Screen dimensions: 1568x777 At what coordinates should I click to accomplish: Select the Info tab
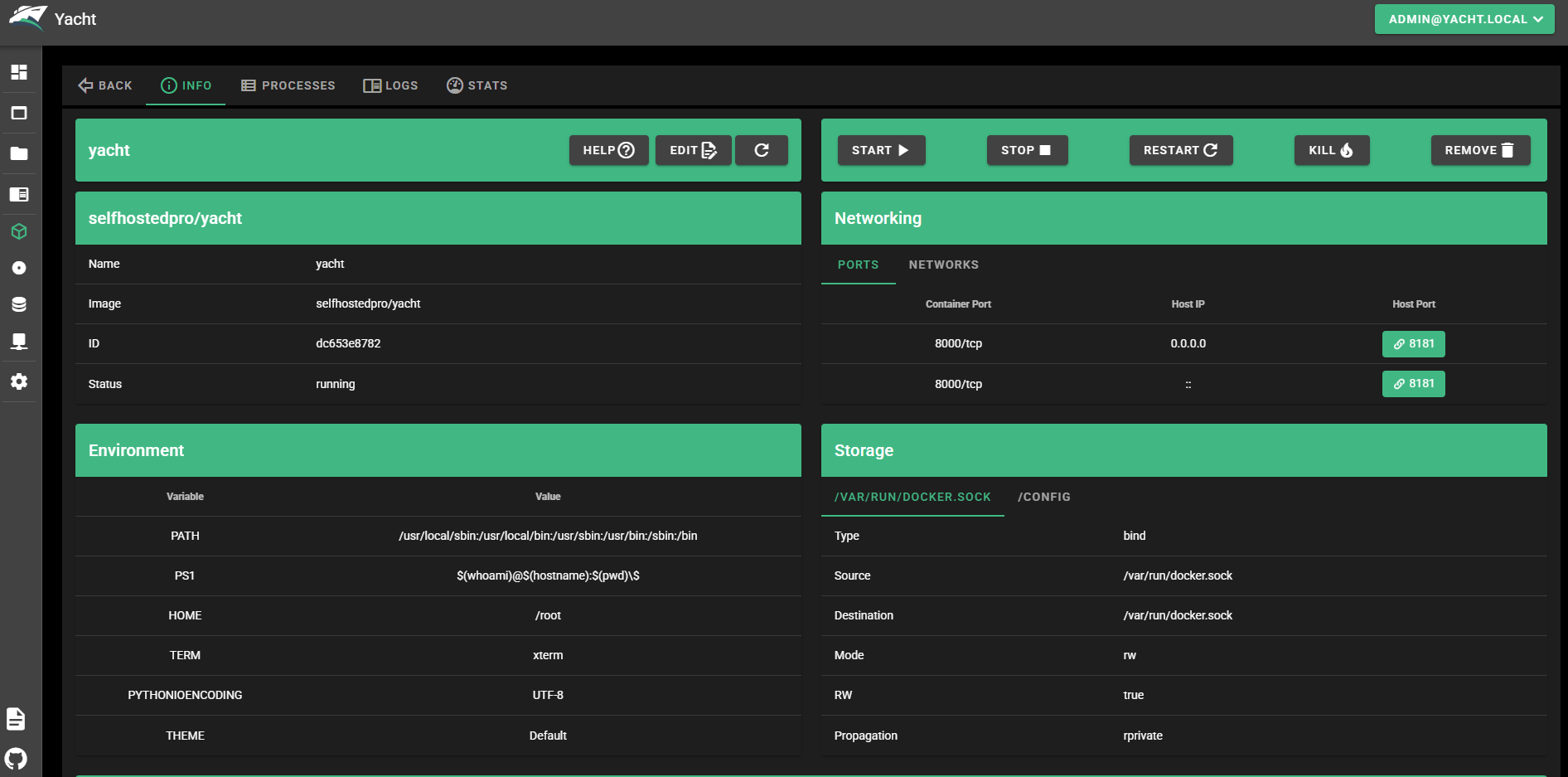point(186,85)
